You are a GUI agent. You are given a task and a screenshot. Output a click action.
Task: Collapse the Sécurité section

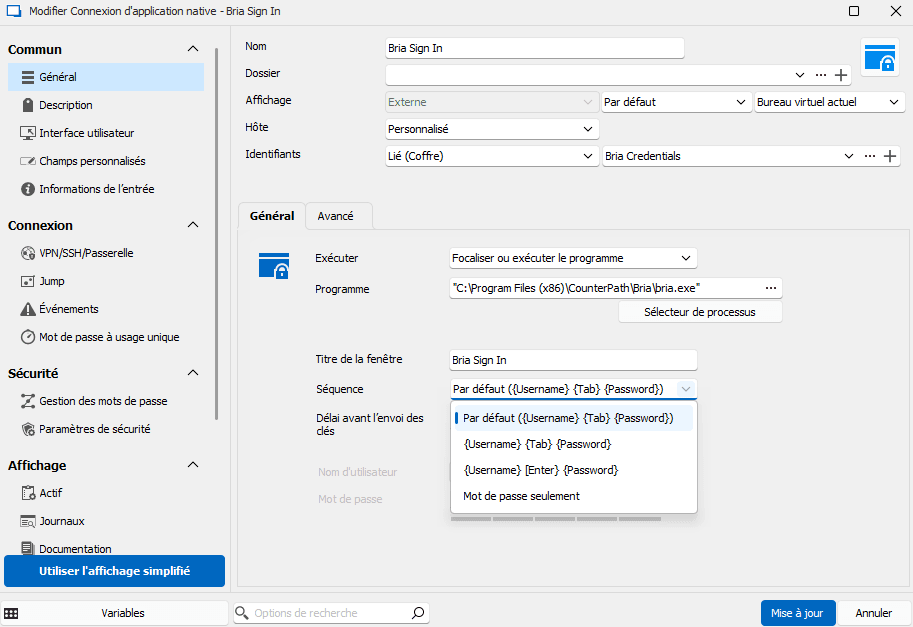click(193, 373)
